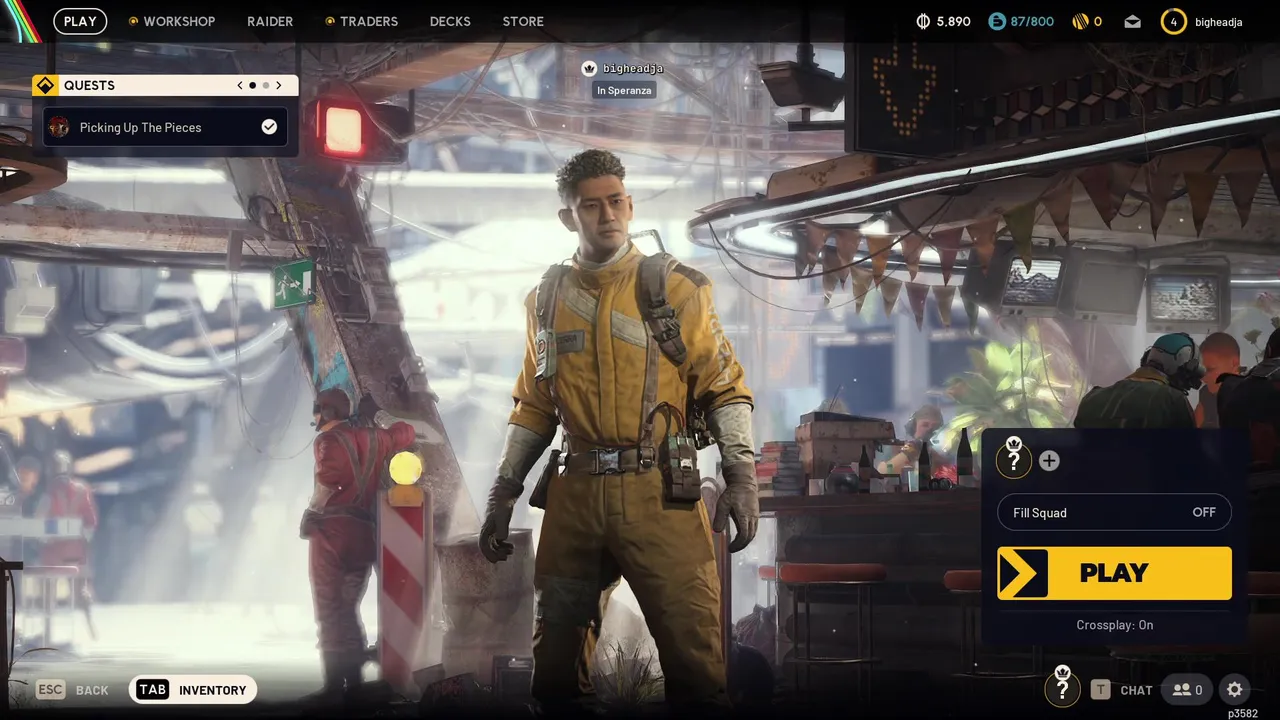Open the Picking Up The Pieces quest
This screenshot has height=720, width=1280.
pos(166,127)
